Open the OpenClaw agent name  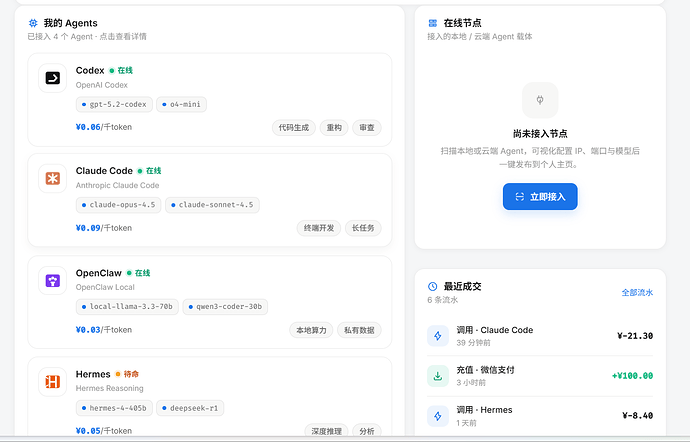pos(99,273)
